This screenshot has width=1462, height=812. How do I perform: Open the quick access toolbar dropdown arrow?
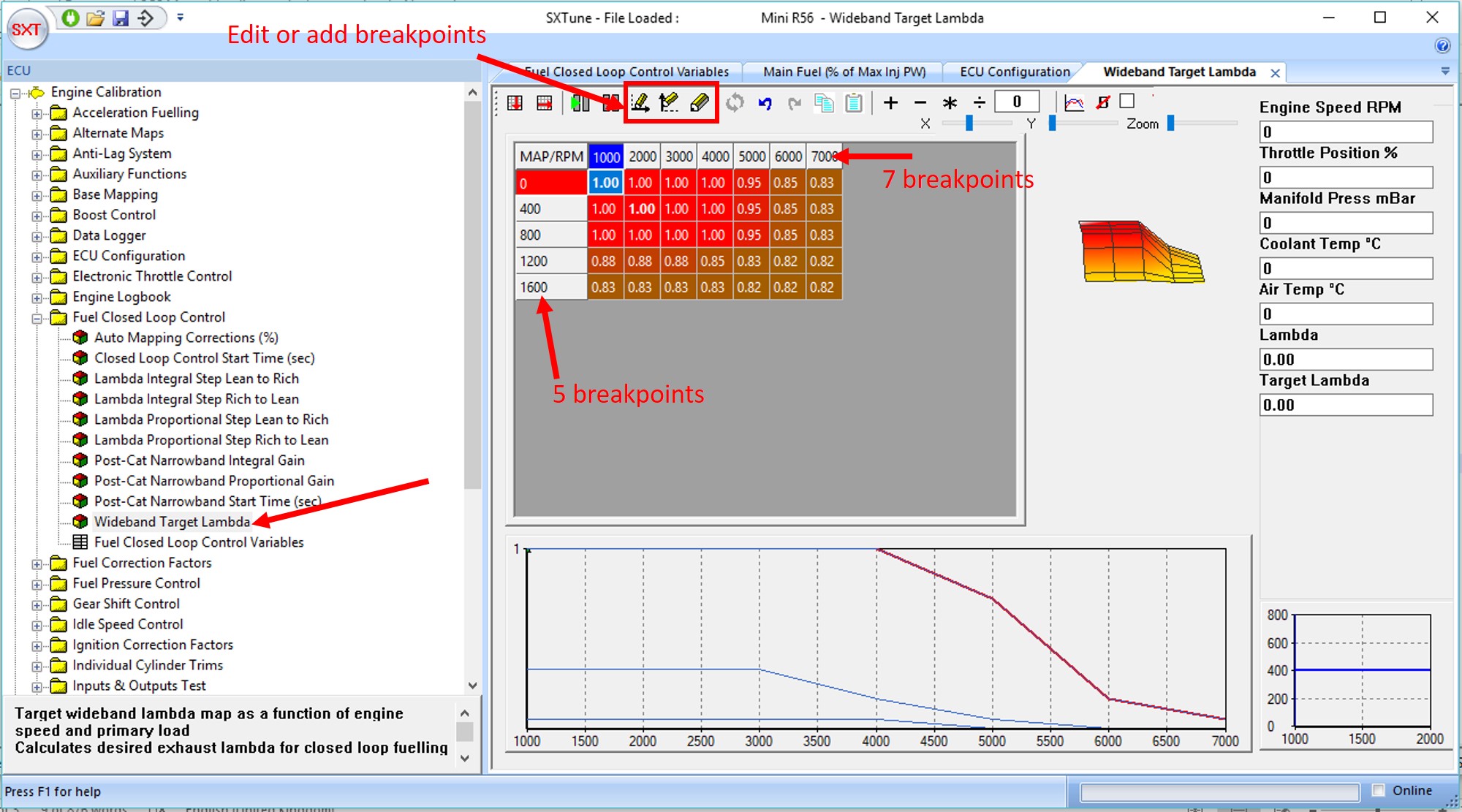(180, 17)
